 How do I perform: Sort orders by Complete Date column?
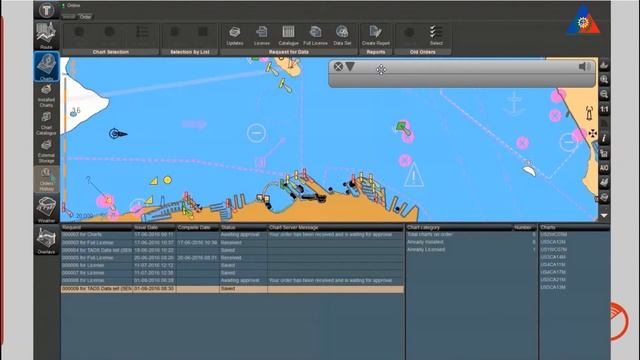coord(198,227)
